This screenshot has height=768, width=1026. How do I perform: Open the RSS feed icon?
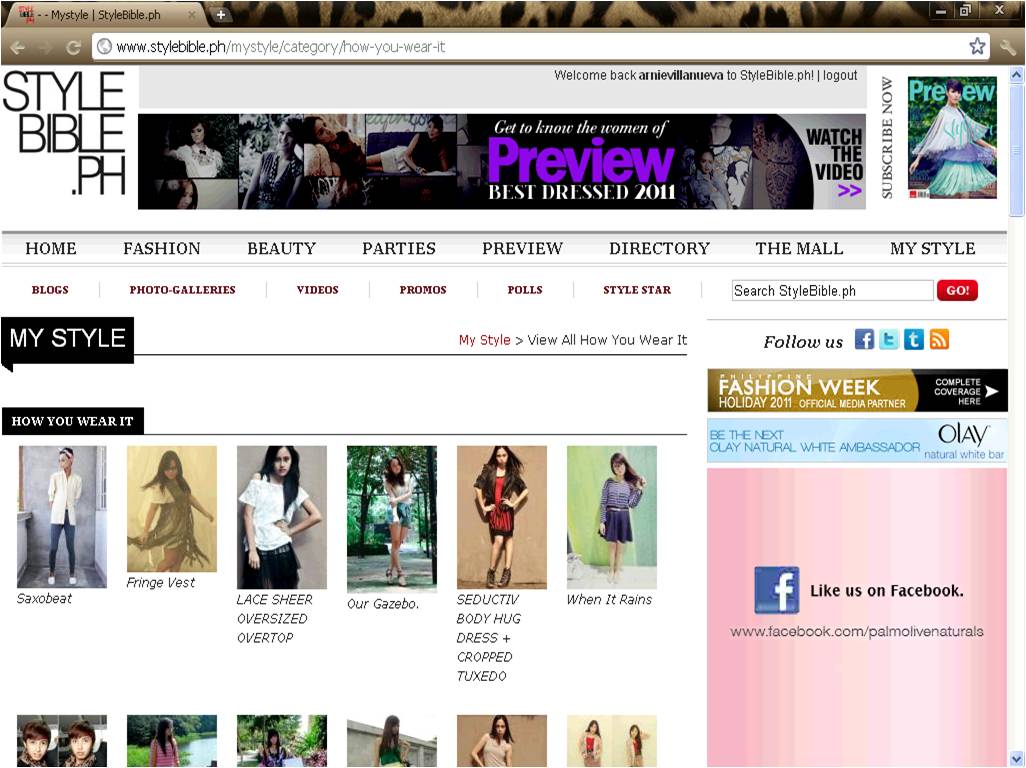(x=939, y=340)
